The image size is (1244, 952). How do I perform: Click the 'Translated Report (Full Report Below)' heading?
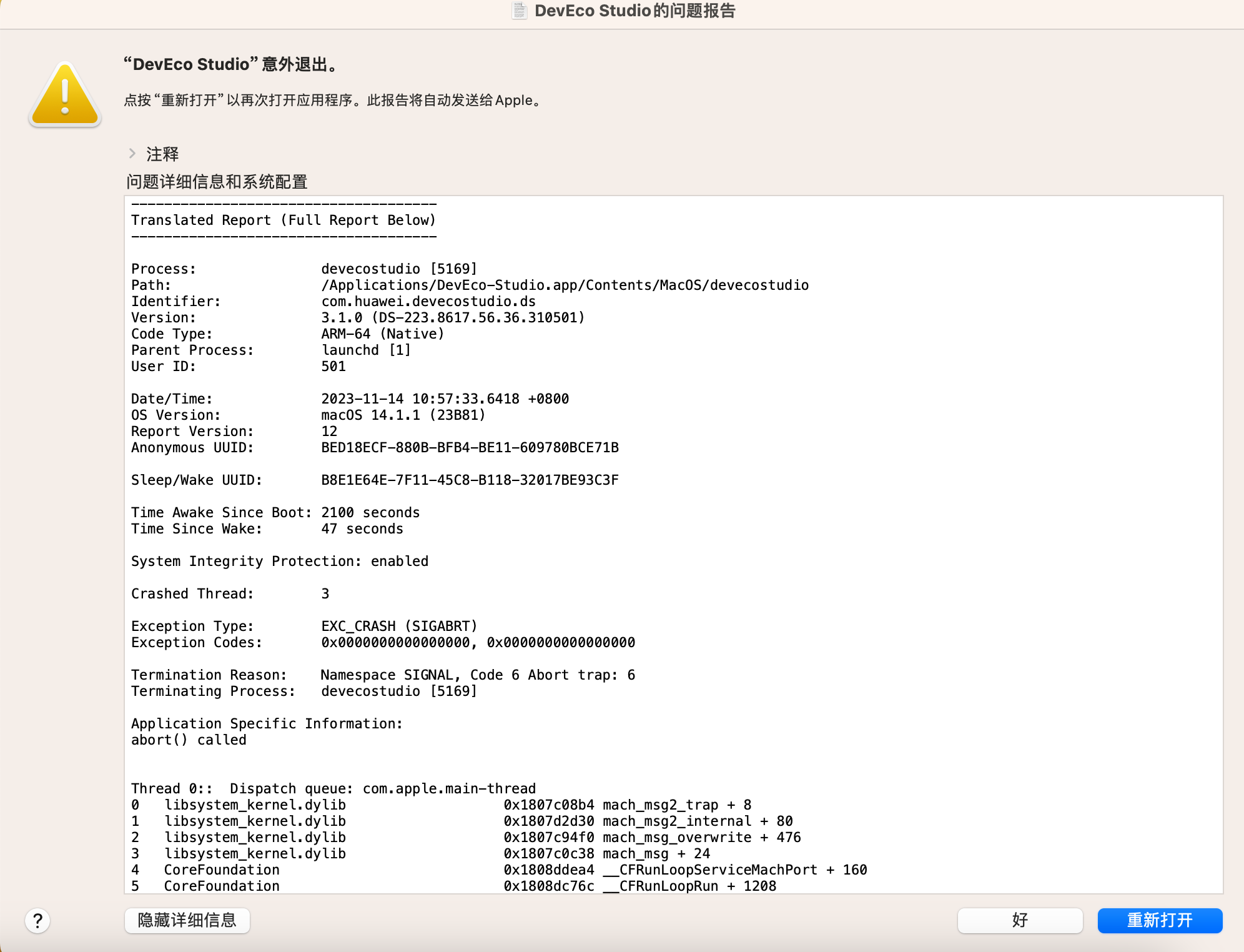[x=284, y=220]
